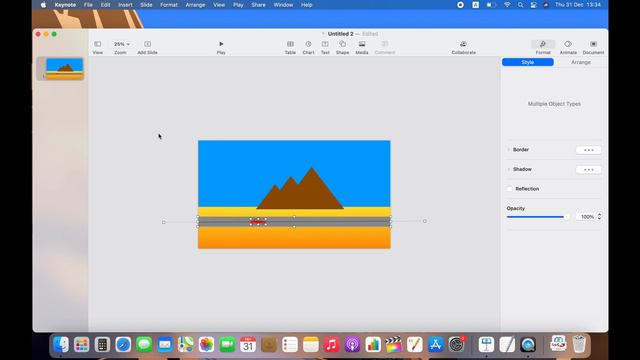Viewport: 640px width, 360px height.
Task: Open Launchpad from the Dock
Action: [82, 344]
